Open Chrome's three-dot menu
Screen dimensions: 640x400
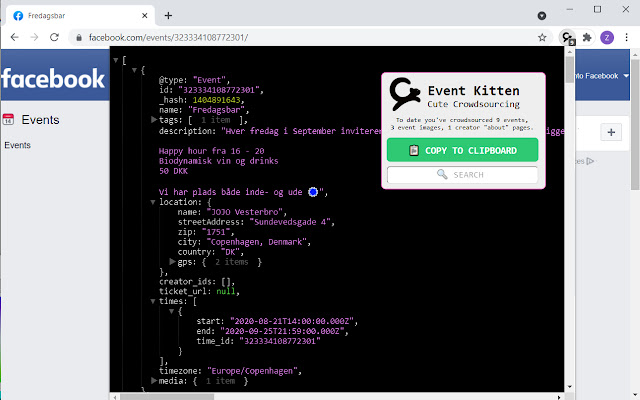(x=627, y=38)
